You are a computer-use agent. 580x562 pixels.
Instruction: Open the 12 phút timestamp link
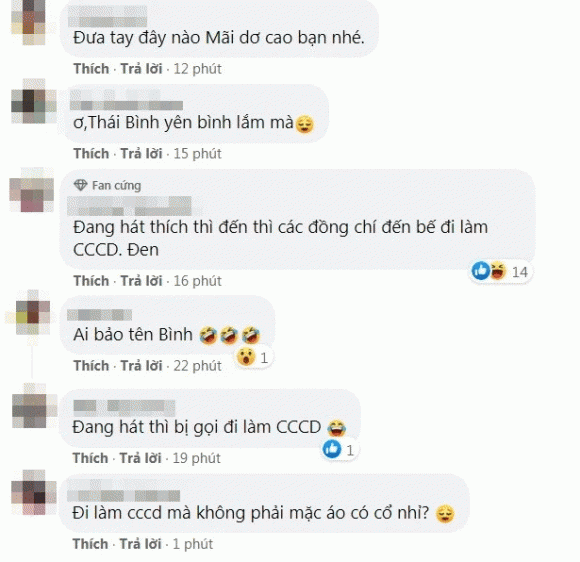point(197,69)
